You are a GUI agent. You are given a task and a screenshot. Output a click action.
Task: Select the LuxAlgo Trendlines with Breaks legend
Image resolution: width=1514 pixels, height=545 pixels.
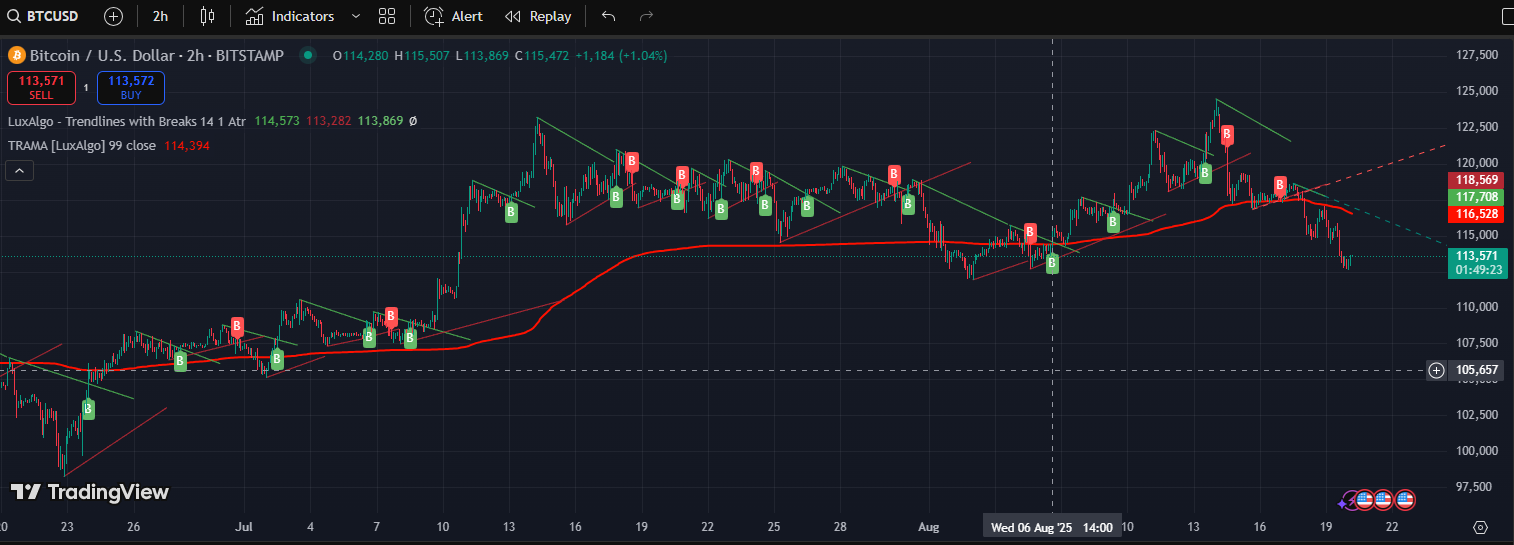(126, 121)
